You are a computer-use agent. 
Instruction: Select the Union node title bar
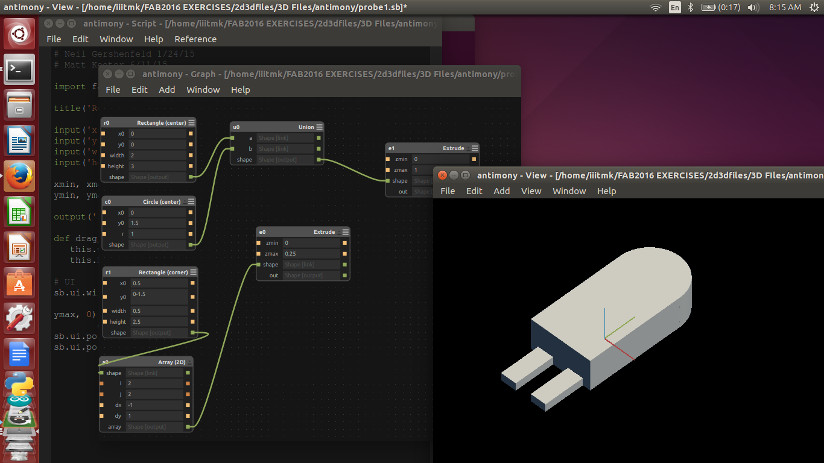[x=276, y=127]
